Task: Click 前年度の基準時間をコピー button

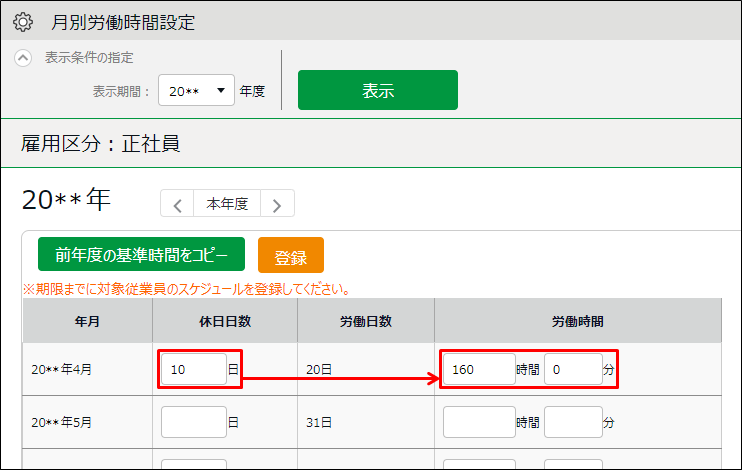Action: tap(141, 254)
